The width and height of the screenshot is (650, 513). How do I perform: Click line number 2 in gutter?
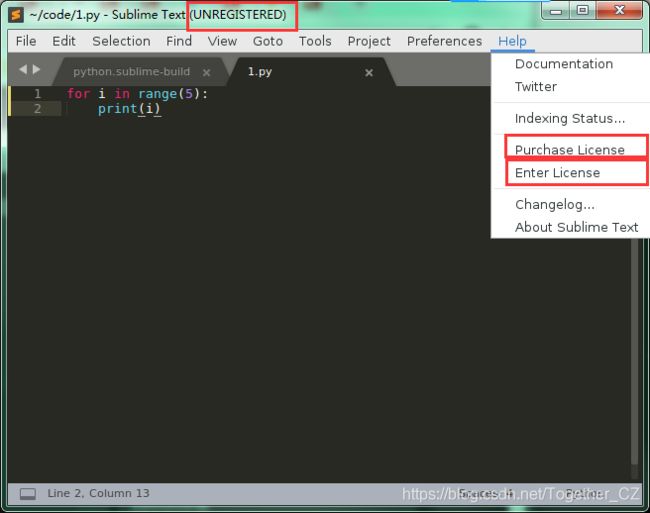[37, 109]
